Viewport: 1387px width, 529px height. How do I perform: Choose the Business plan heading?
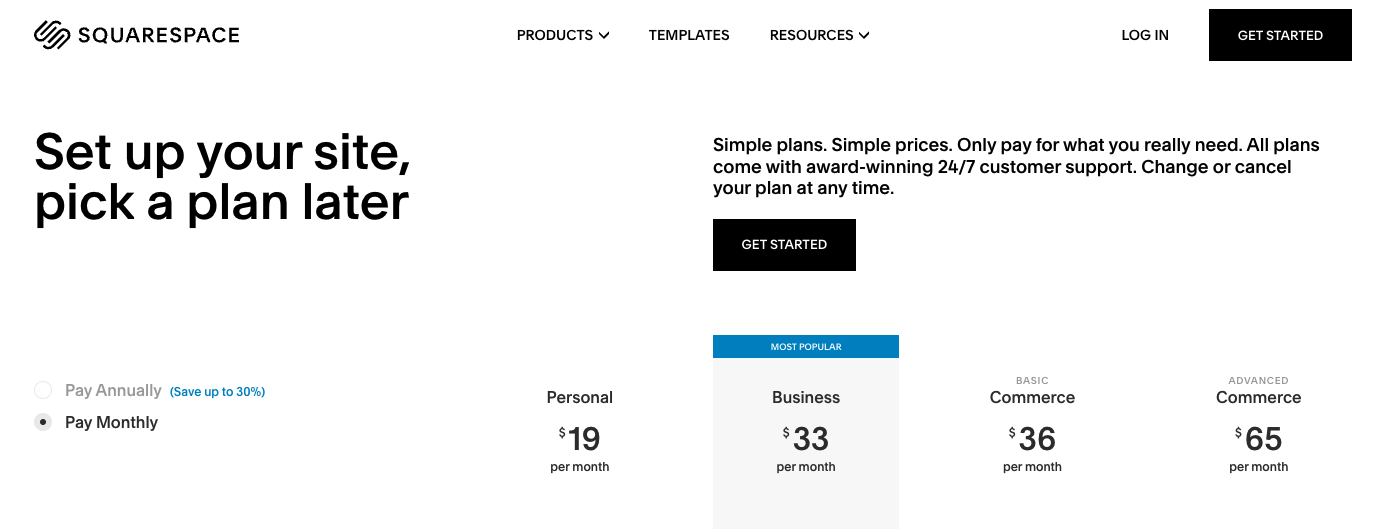pyautogui.click(x=806, y=397)
